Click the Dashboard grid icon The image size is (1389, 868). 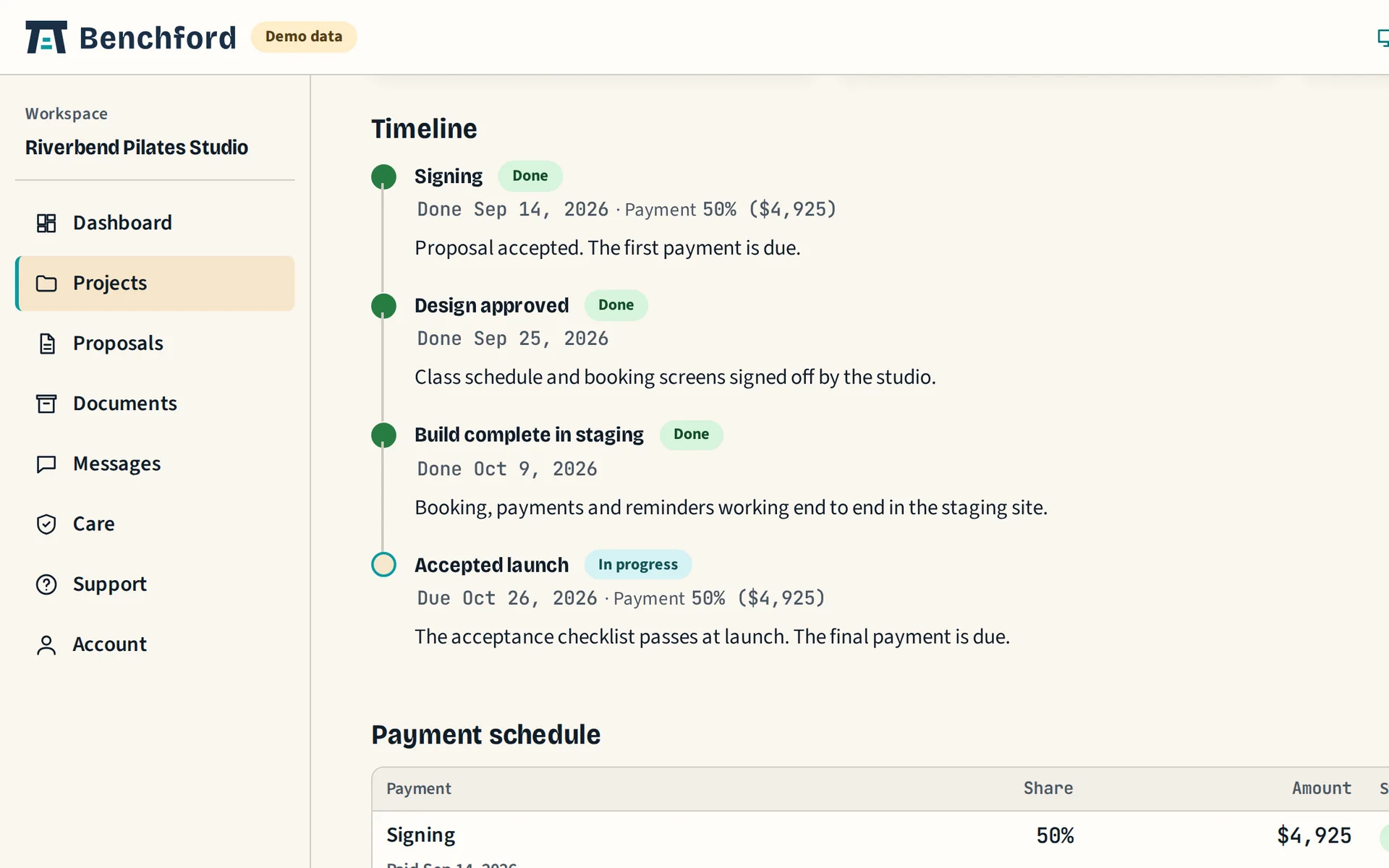point(46,223)
